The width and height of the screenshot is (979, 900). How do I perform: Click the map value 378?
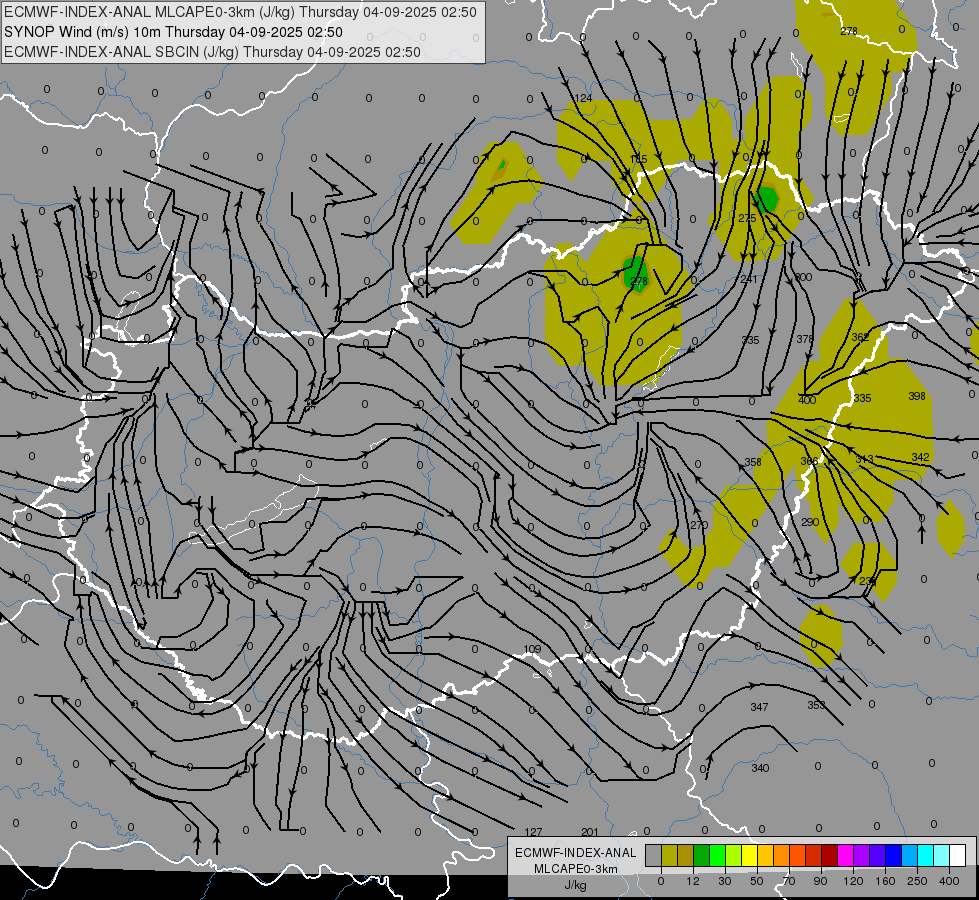point(805,339)
